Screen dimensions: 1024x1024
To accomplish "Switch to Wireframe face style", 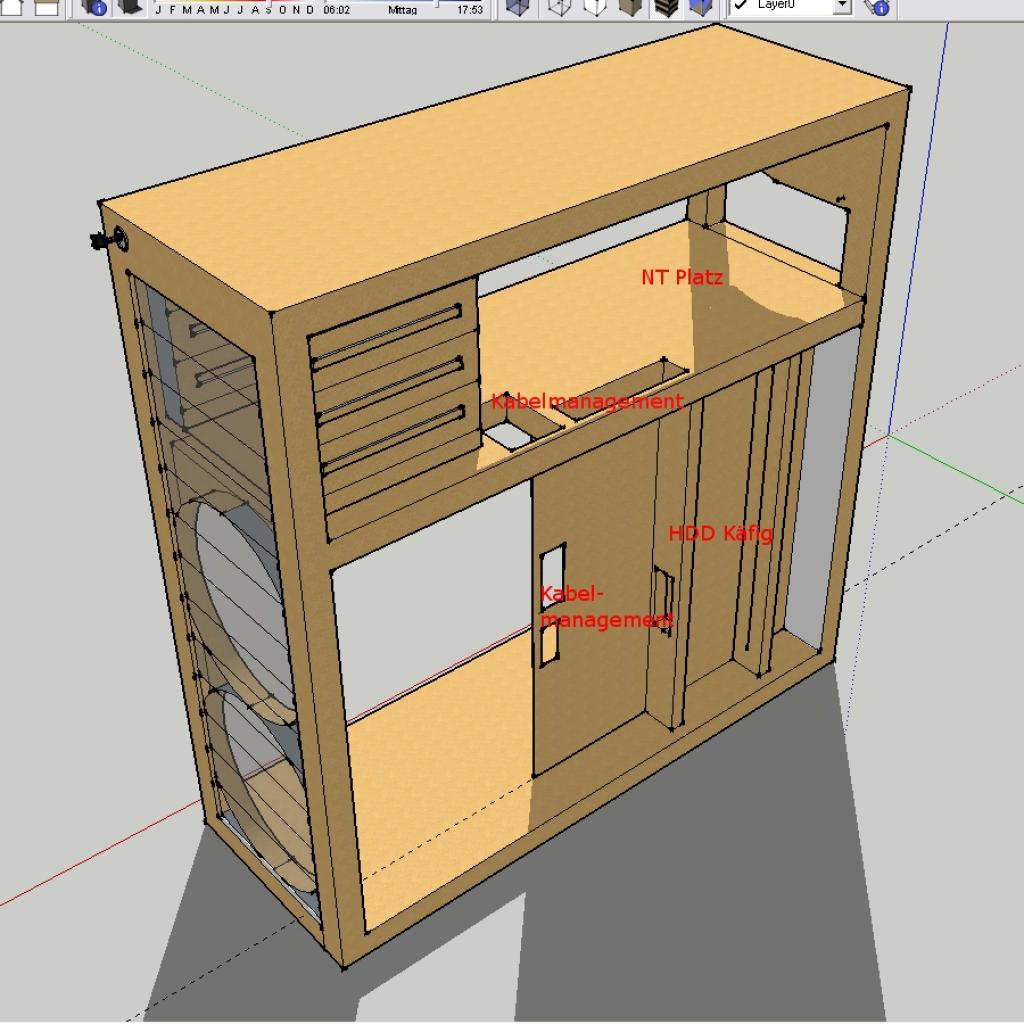I will coord(559,7).
